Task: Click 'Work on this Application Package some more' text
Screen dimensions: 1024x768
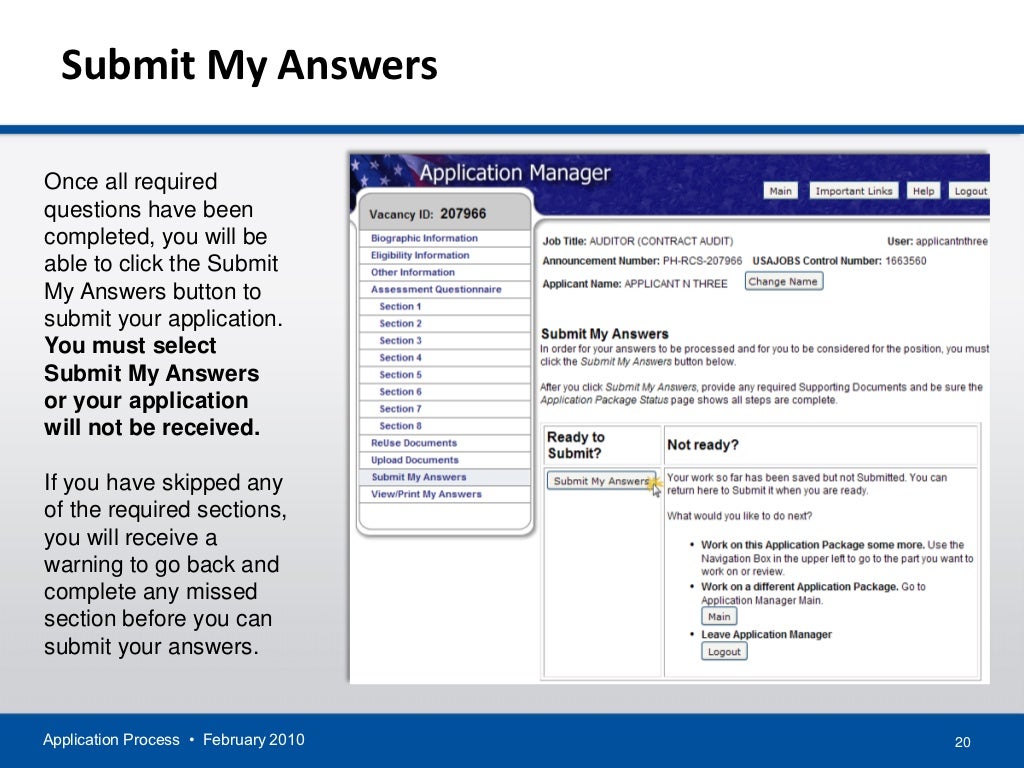Action: coord(812,545)
